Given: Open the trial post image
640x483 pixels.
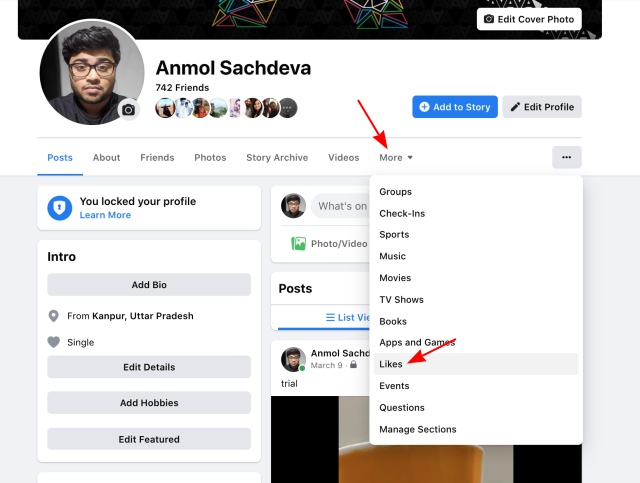Looking at the screenshot, I should pos(426,439).
